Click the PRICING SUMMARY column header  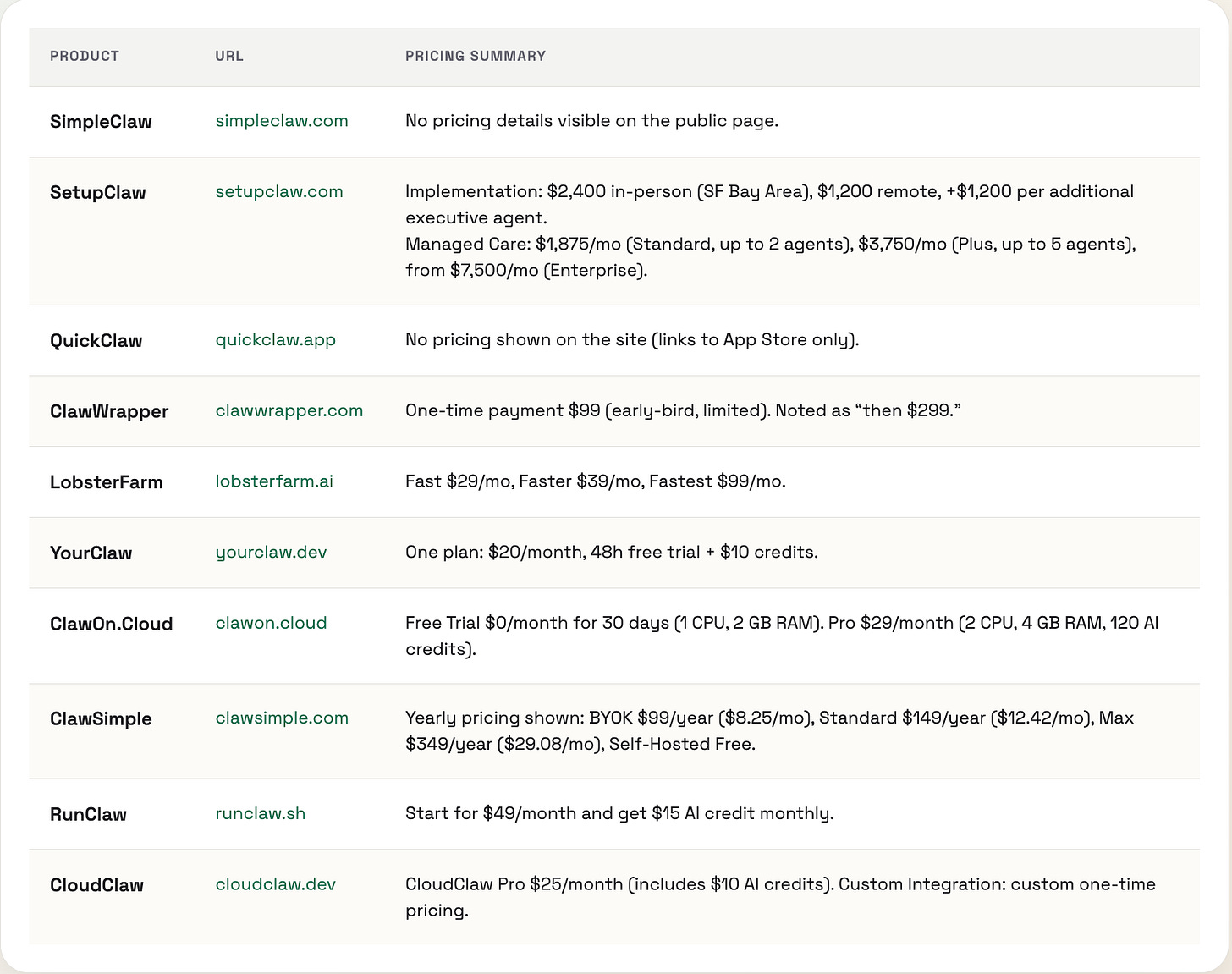tap(476, 56)
